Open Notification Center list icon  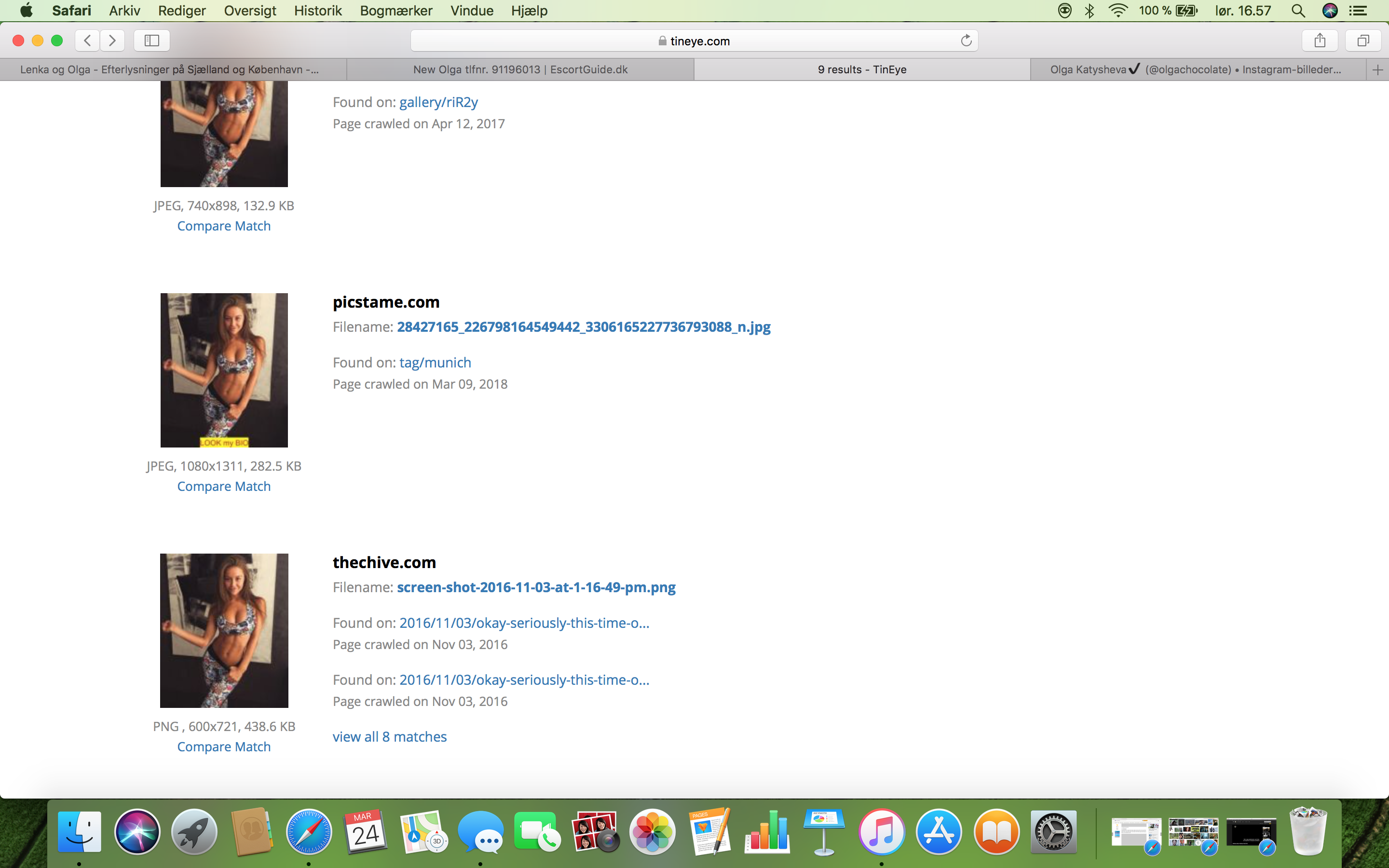pos(1358,10)
